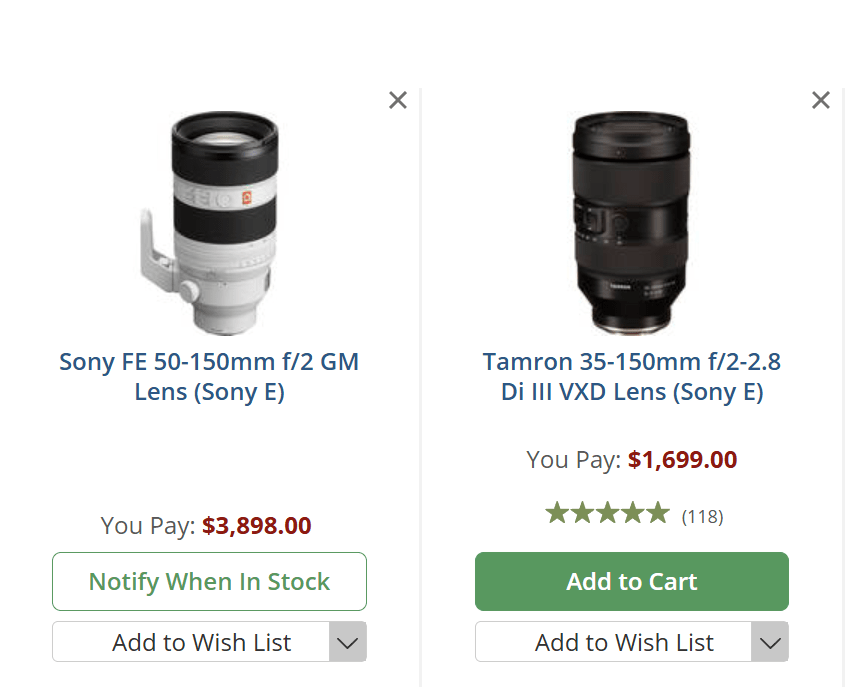The width and height of the screenshot is (866, 687).
Task: Click the middle star of the Tamron rating
Action: pos(607,514)
